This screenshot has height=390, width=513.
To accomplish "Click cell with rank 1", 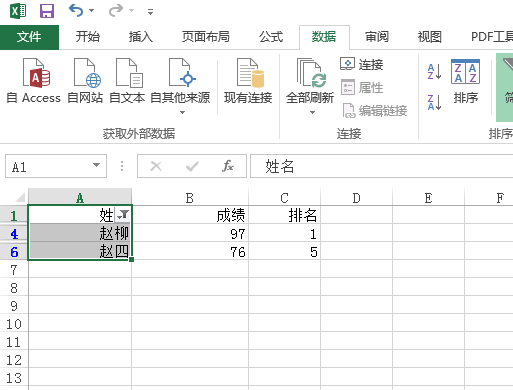I will click(284, 233).
